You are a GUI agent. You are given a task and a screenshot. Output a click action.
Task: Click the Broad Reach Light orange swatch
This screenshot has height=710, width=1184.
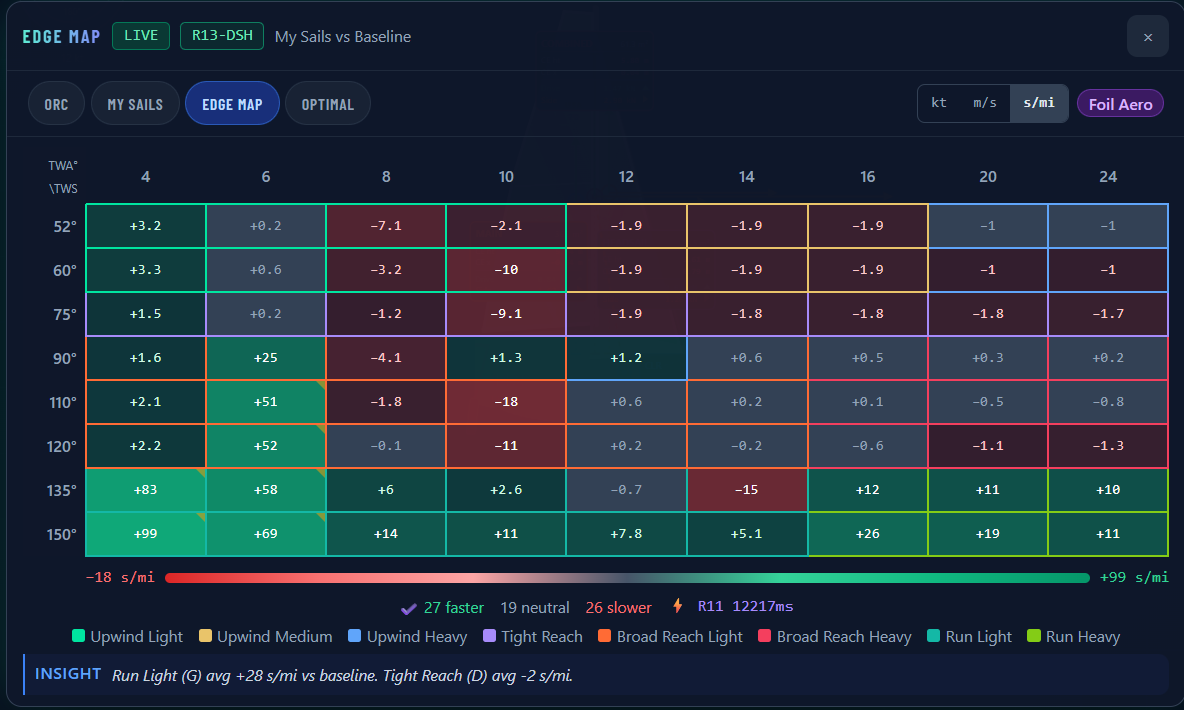(x=604, y=636)
